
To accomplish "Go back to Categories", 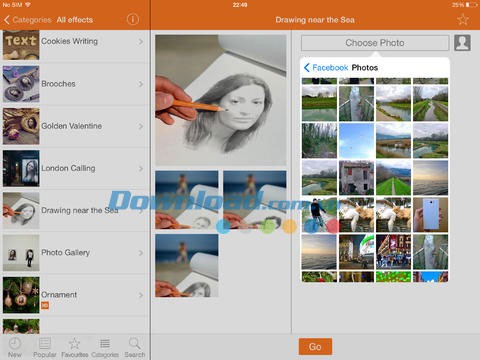I will coord(28,20).
